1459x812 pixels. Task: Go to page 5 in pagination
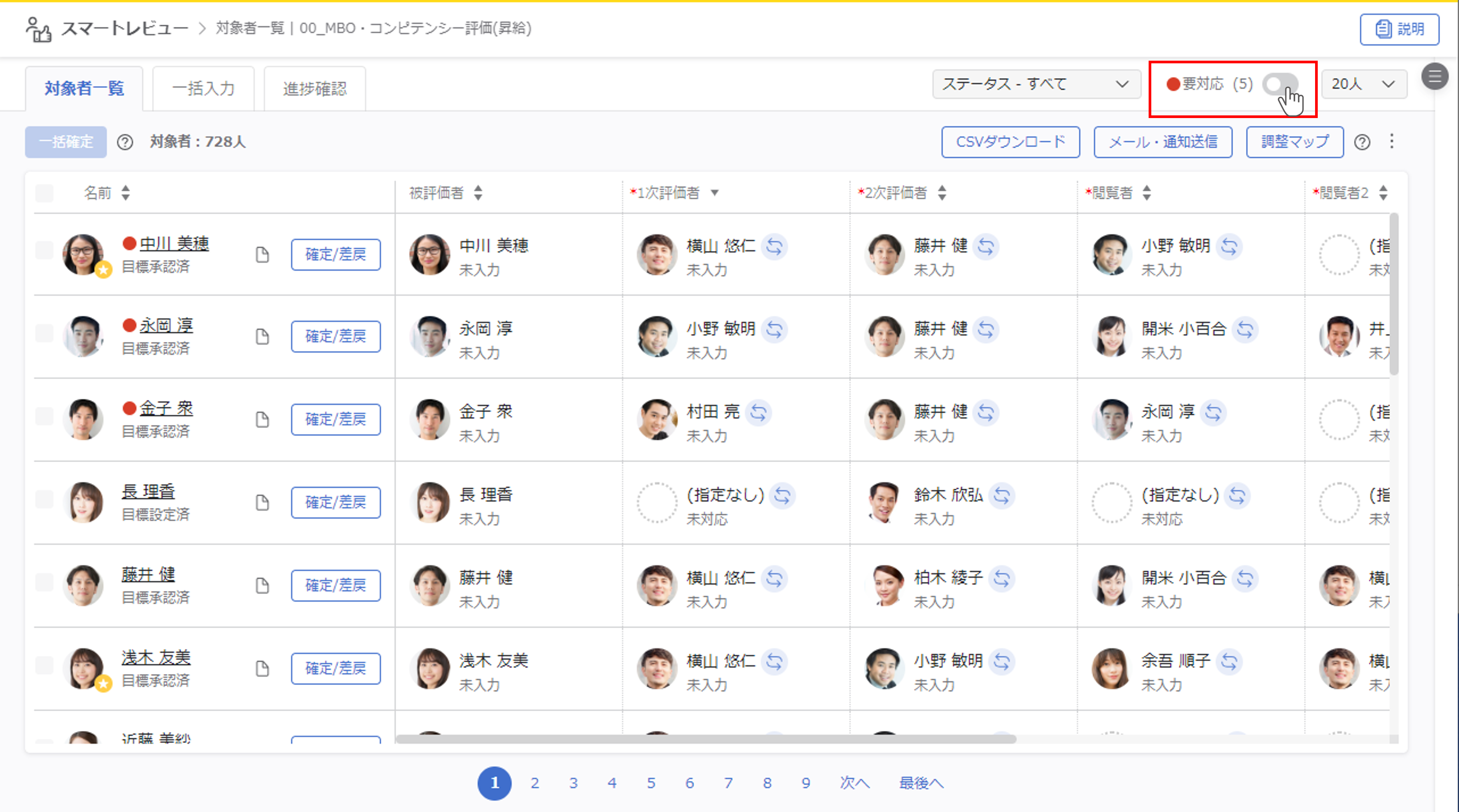pyautogui.click(x=651, y=783)
